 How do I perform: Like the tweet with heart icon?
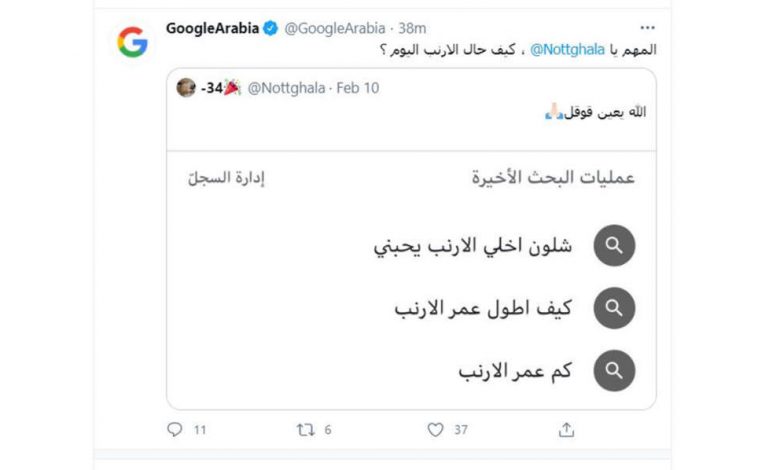[x=435, y=429]
